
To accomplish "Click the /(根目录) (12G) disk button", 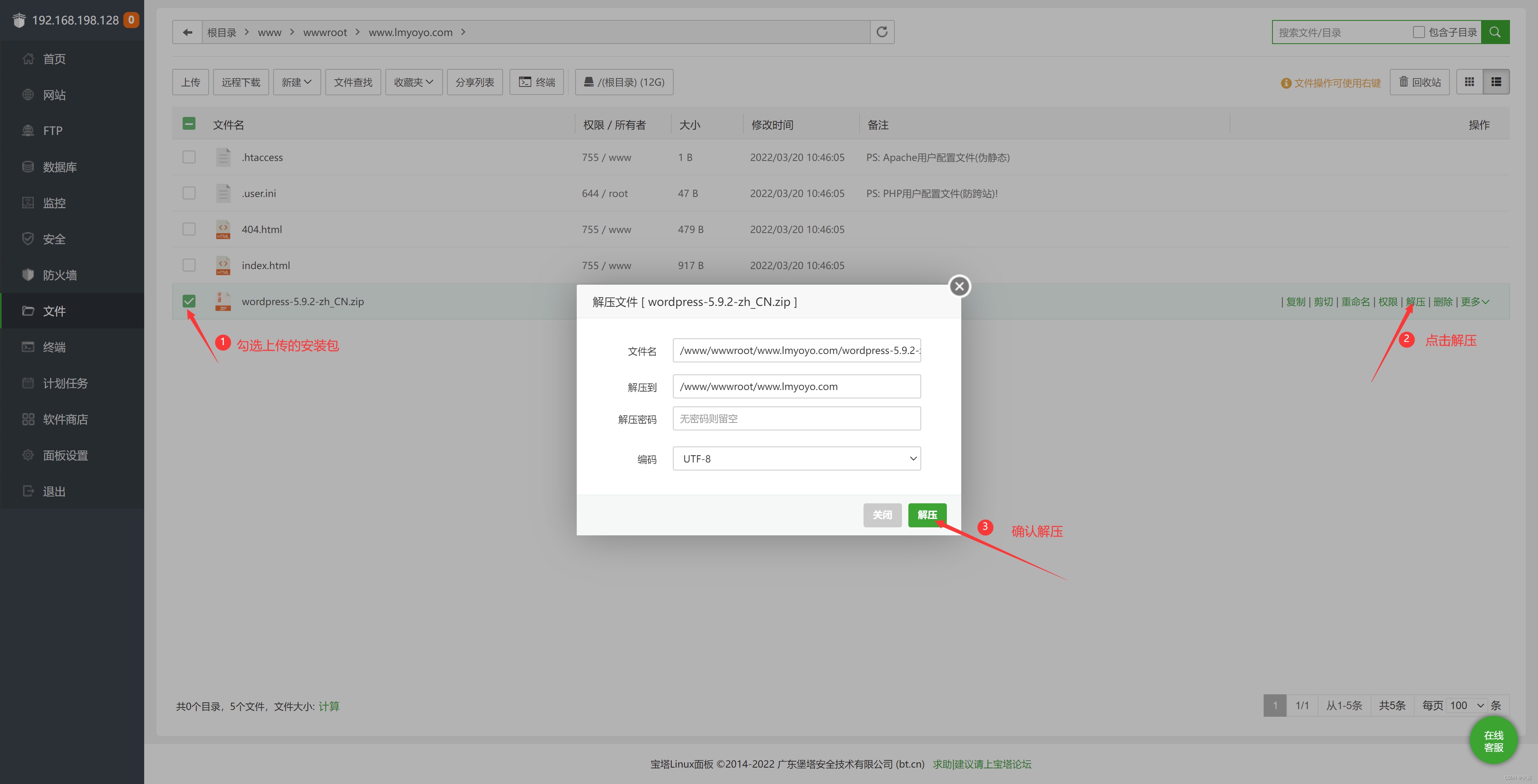I will click(x=624, y=82).
